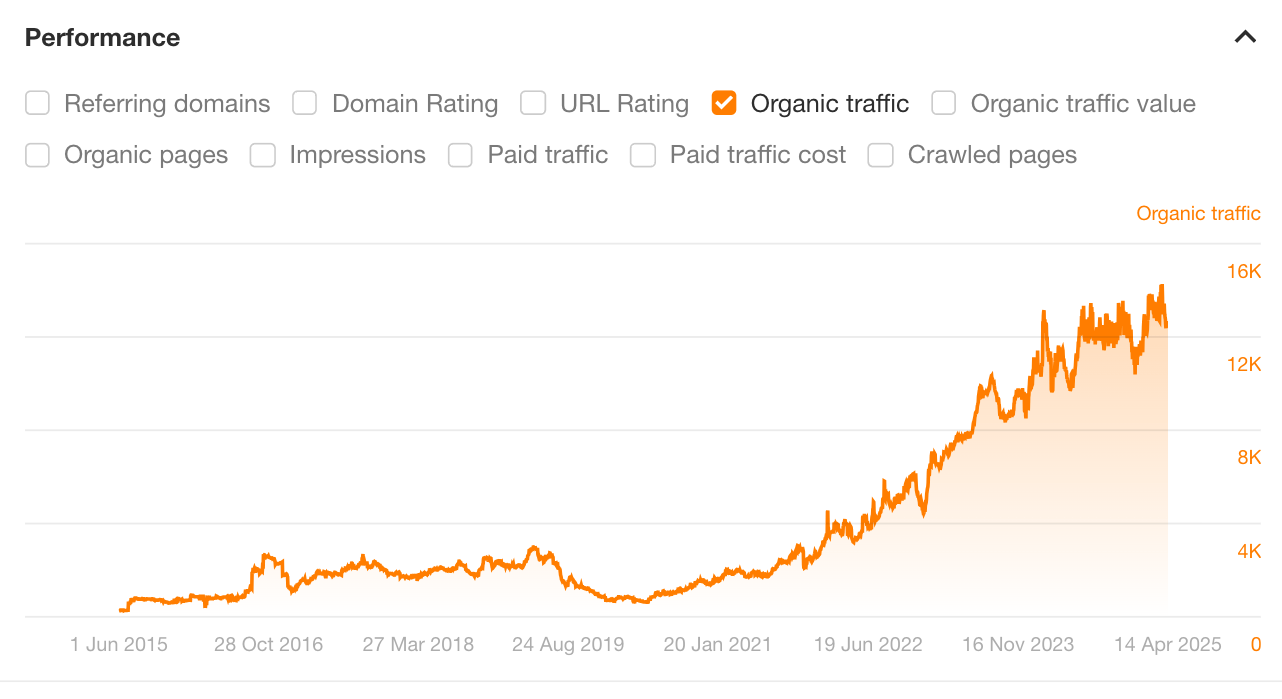Check the Organic pages option
1282x699 pixels.
pyautogui.click(x=37, y=155)
